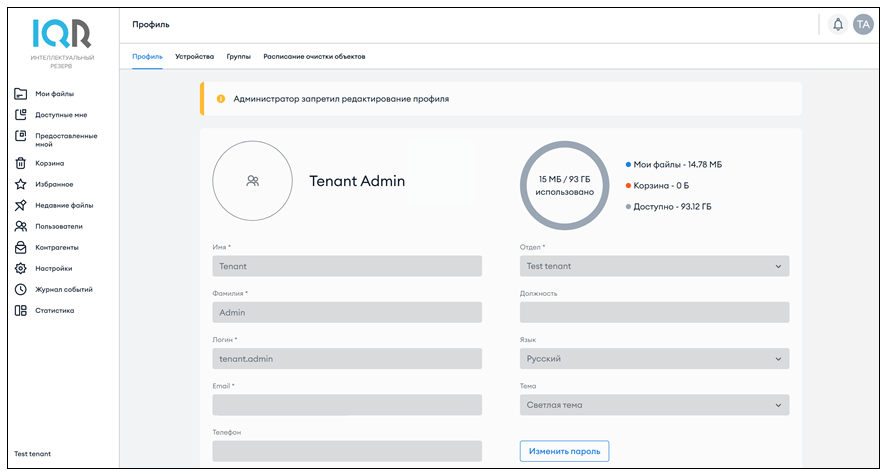Click the storage usage ring 15 МБ / 93 ГБ
This screenshot has height=476, width=884.
tap(564, 186)
